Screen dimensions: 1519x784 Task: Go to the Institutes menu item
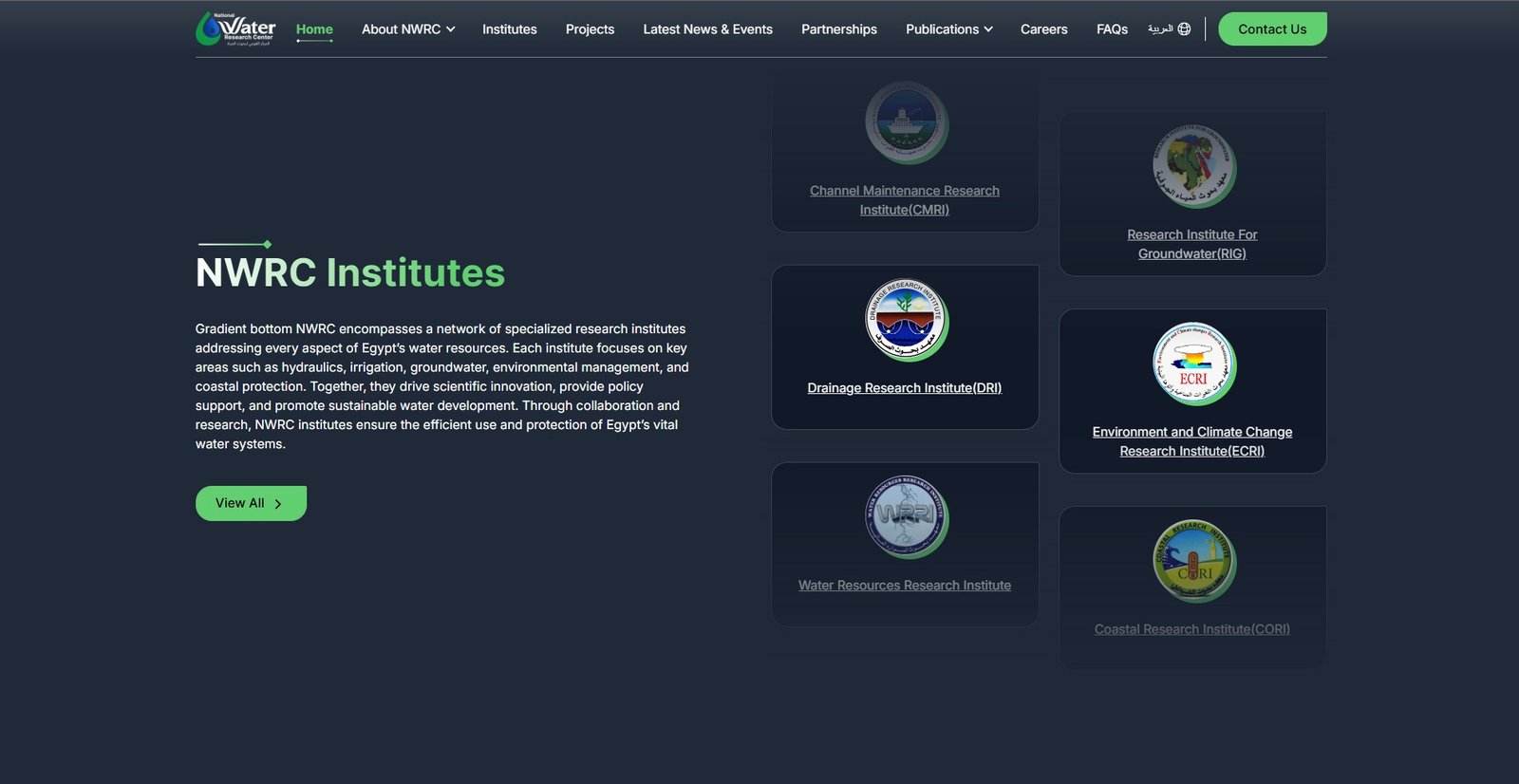click(509, 29)
